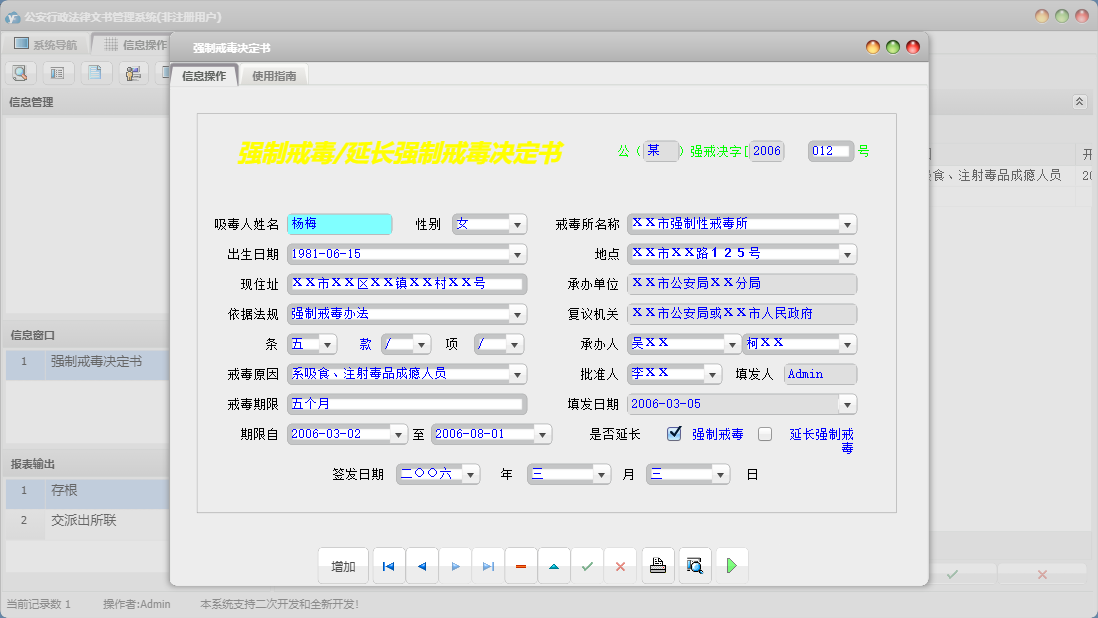Switch to the 使用指南 tab
Screen dimensions: 1098x618
[x=272, y=74]
